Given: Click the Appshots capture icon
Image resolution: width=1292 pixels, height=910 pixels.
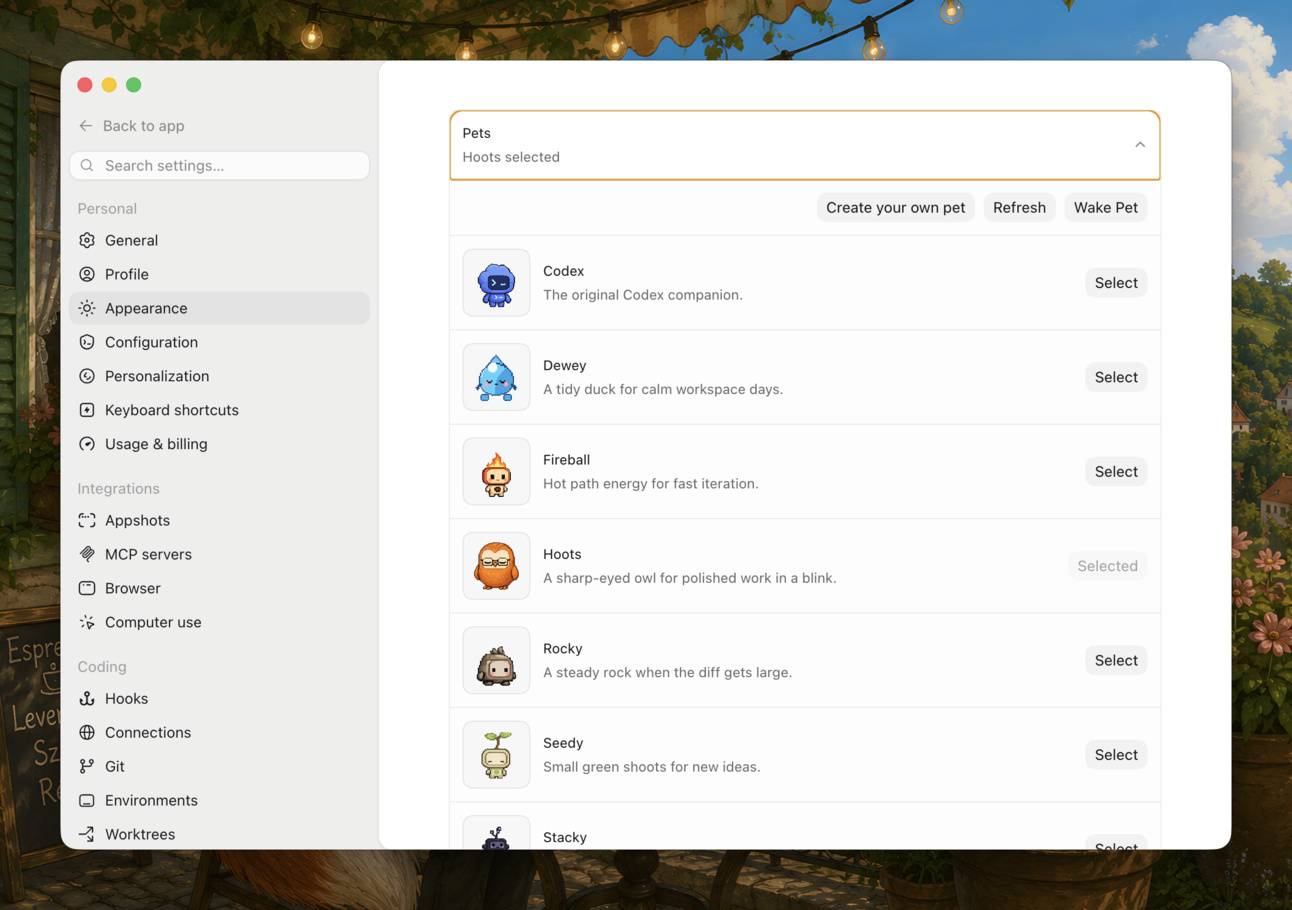Looking at the screenshot, I should click(x=87, y=520).
